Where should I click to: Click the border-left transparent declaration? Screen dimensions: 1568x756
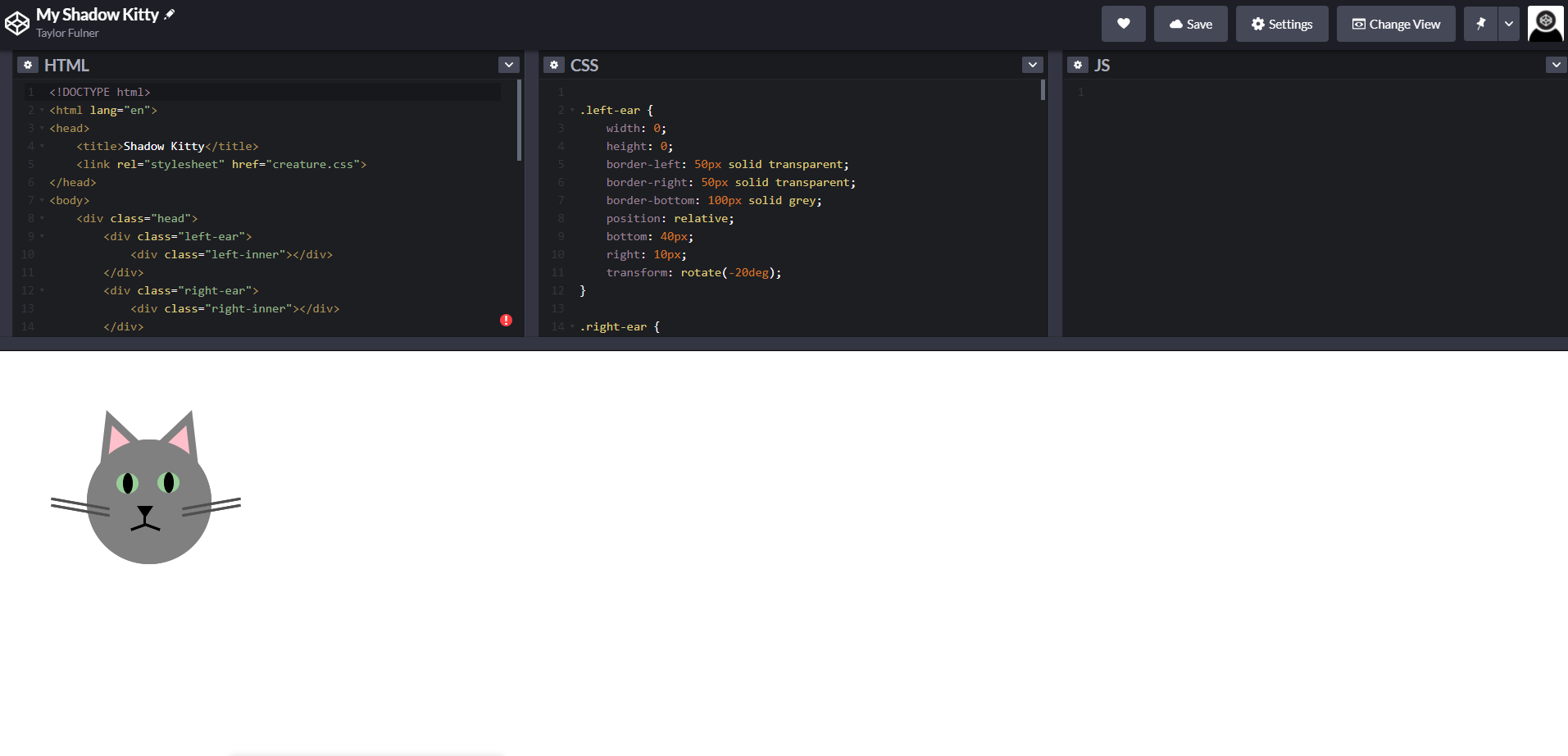[x=728, y=164]
